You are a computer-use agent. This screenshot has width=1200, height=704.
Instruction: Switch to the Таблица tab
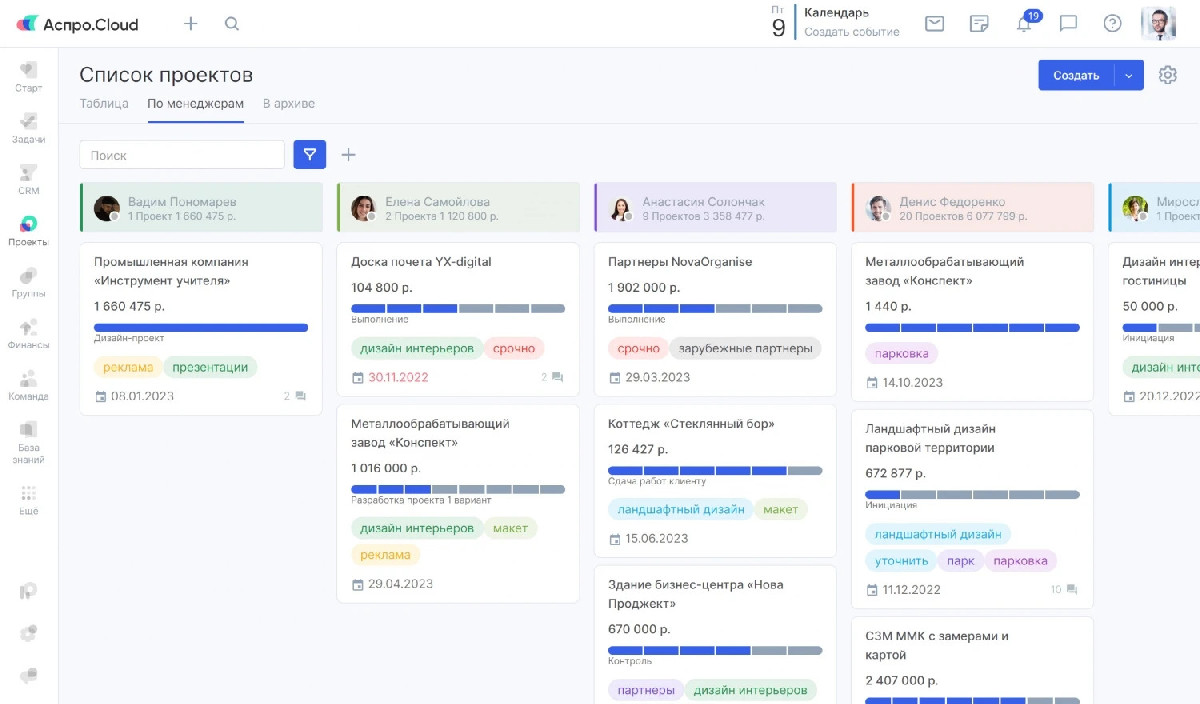pos(104,103)
